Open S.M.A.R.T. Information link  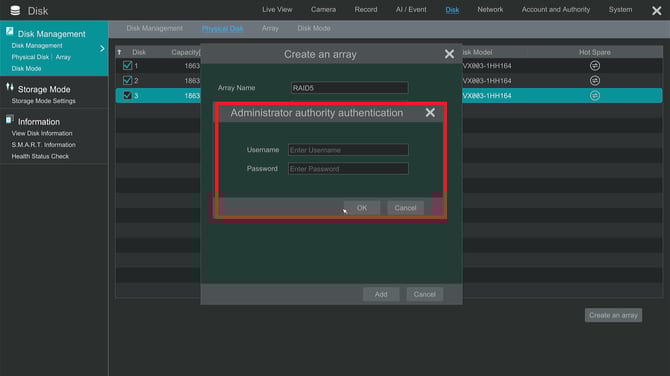tap(43, 145)
